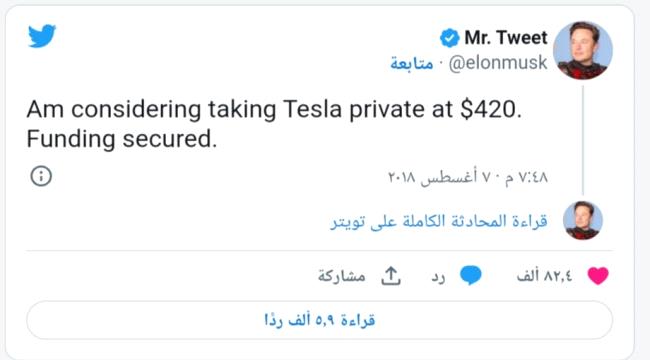Click the vertical thread connector line

[x=582, y=140]
